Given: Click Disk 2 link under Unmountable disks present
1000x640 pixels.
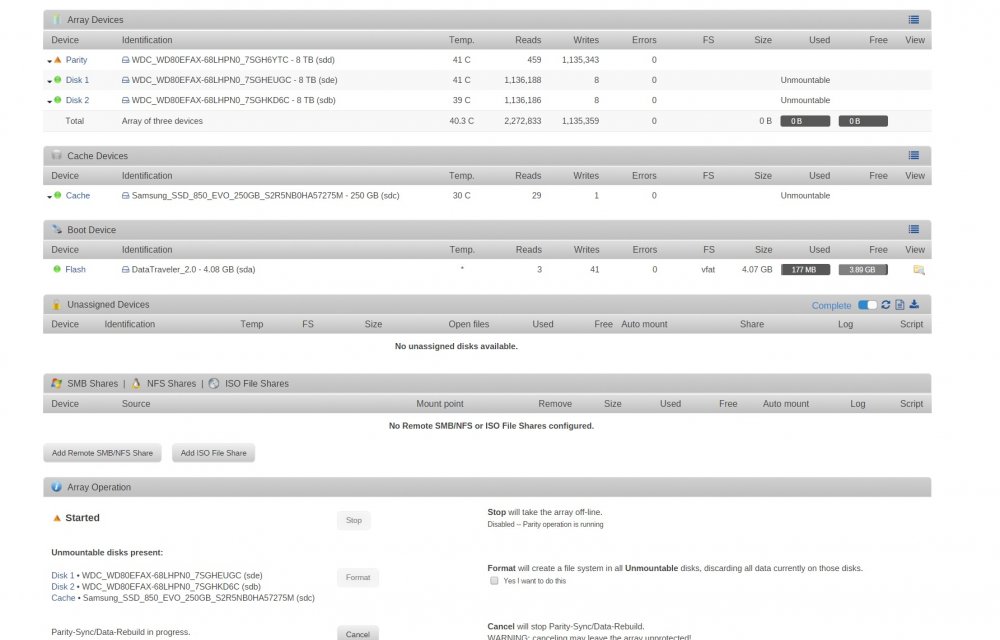Looking at the screenshot, I should click(62, 586).
